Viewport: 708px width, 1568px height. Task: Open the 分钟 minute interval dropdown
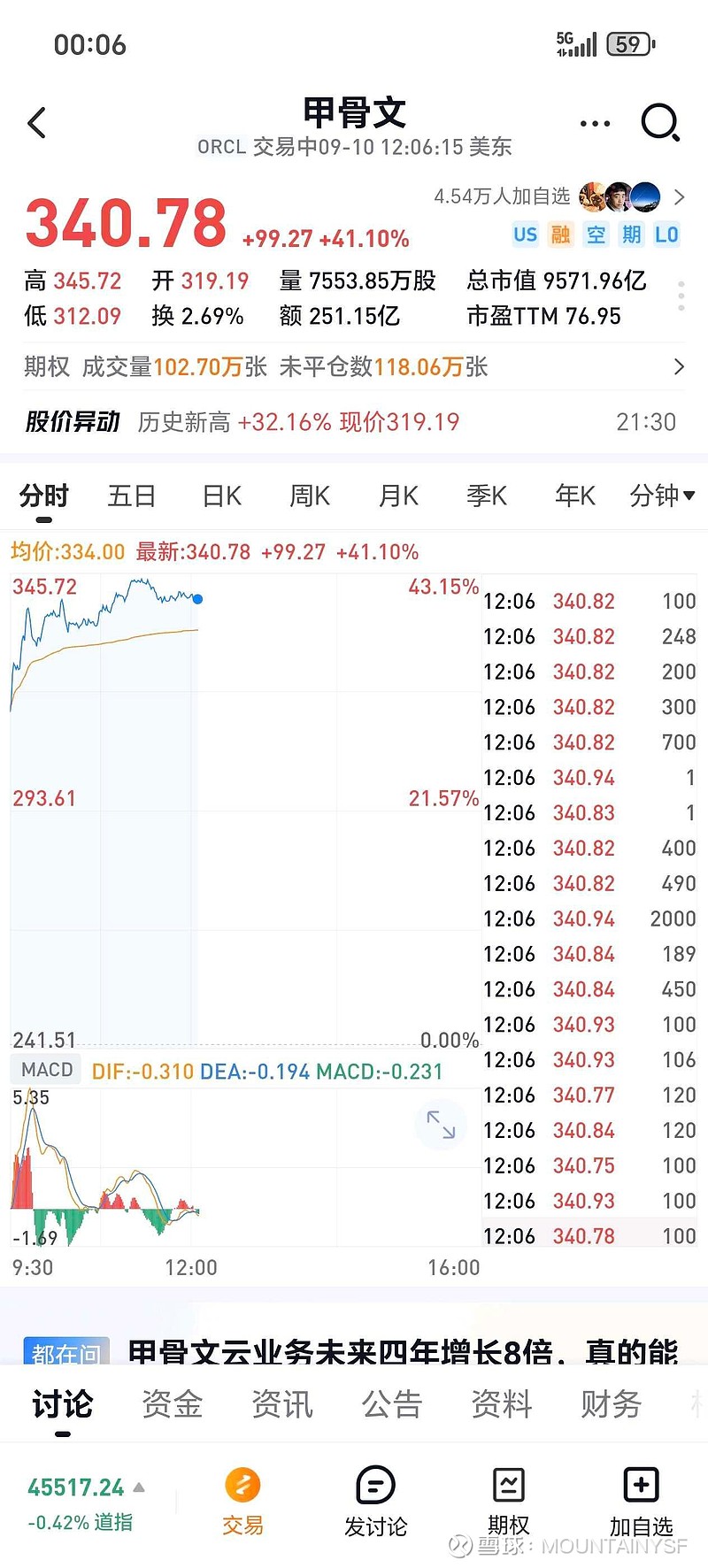(661, 496)
